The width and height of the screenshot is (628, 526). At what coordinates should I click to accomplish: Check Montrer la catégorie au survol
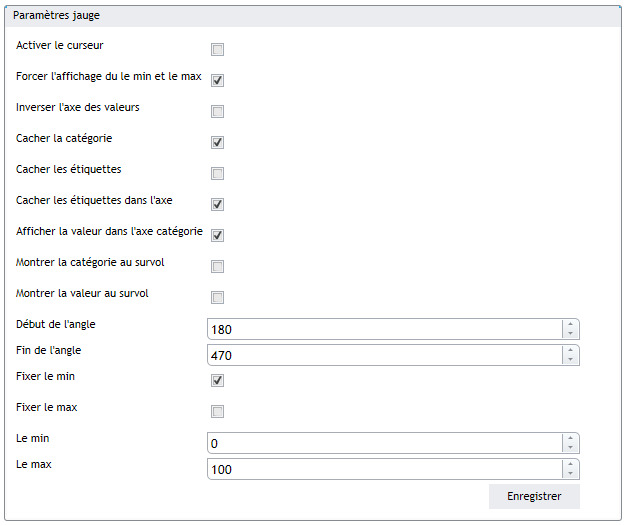pyautogui.click(x=217, y=266)
